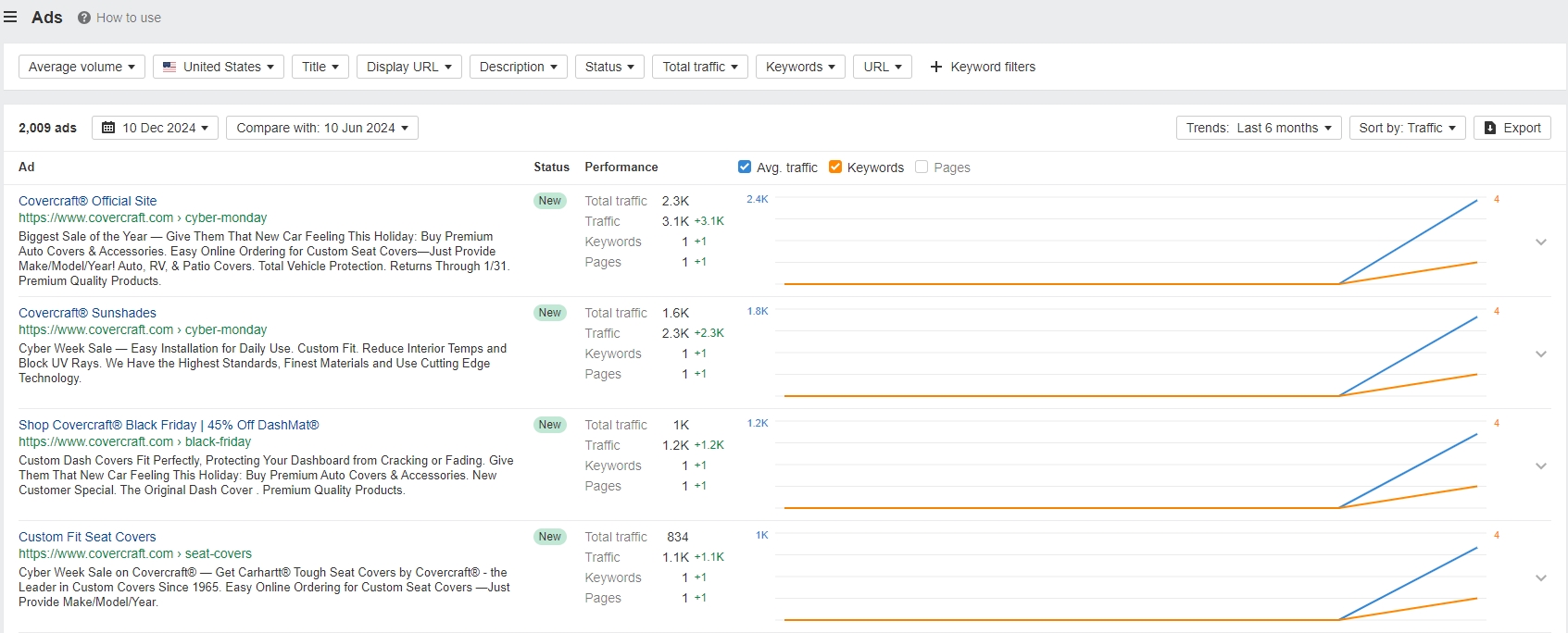Open the 10 Dec 2024 date picker

(155, 128)
